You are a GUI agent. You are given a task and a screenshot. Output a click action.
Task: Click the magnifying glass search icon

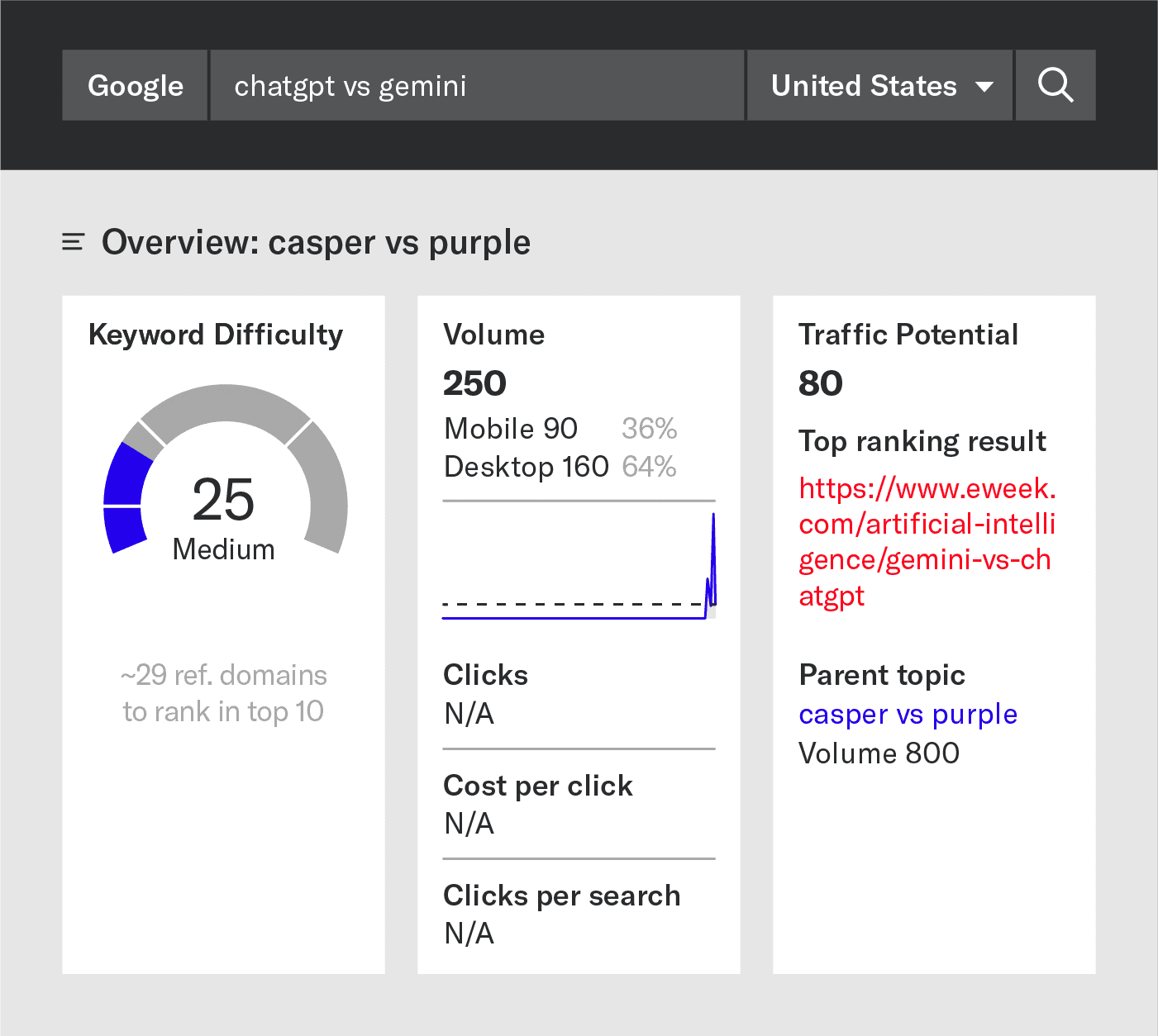(x=1056, y=85)
